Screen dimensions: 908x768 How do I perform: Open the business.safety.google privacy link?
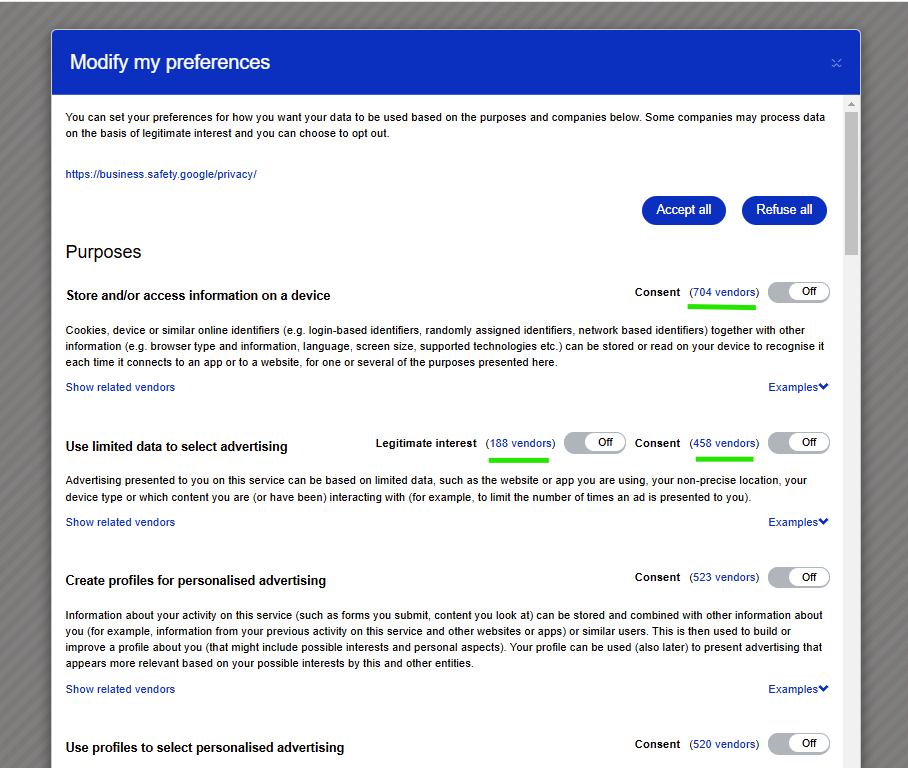click(x=161, y=174)
